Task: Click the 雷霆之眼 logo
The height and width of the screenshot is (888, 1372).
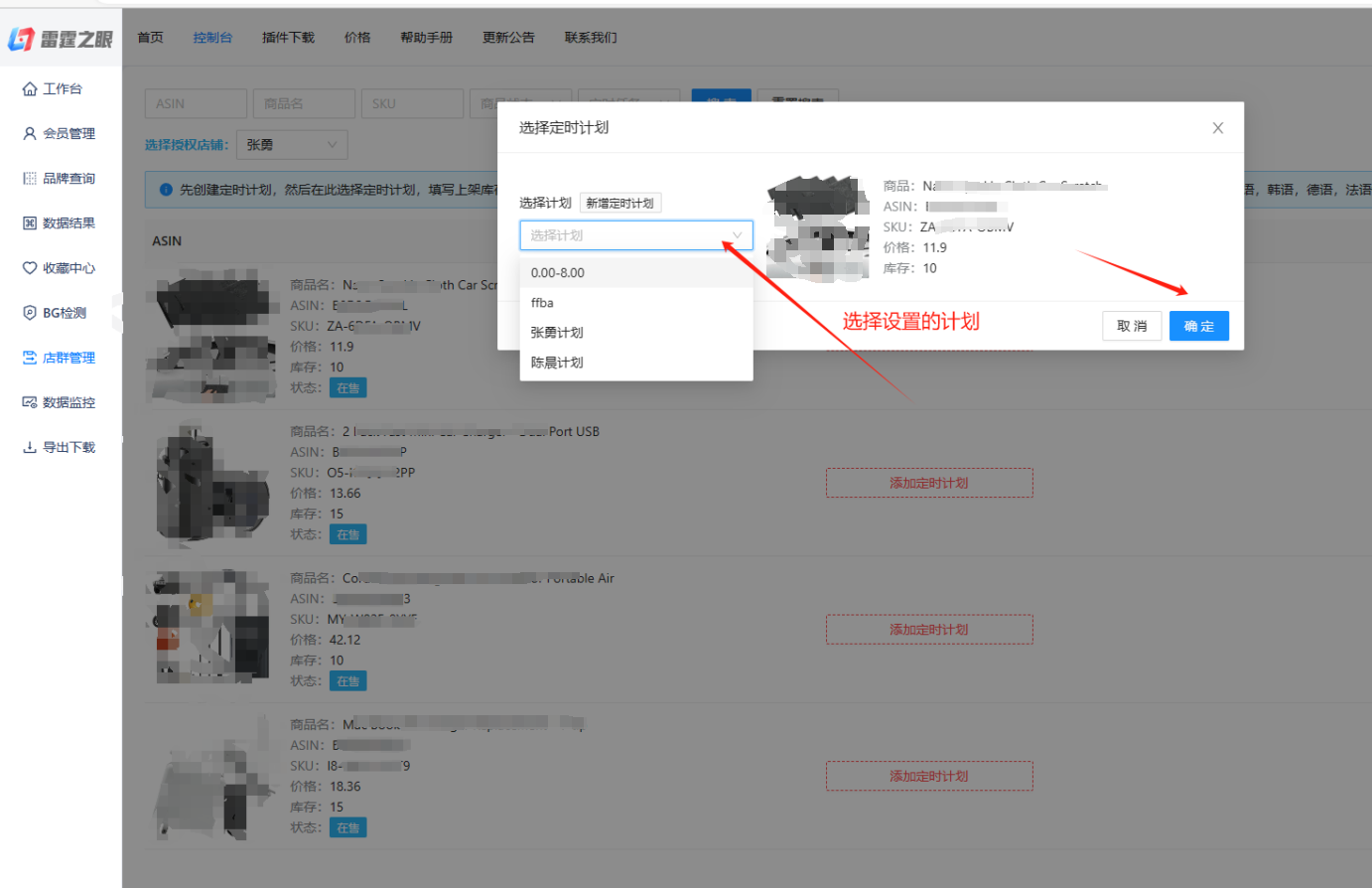Action: point(61,39)
